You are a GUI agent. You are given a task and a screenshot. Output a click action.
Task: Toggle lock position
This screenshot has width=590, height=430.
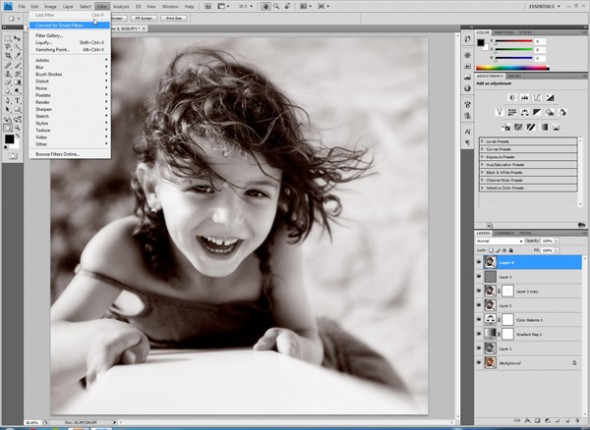point(504,250)
